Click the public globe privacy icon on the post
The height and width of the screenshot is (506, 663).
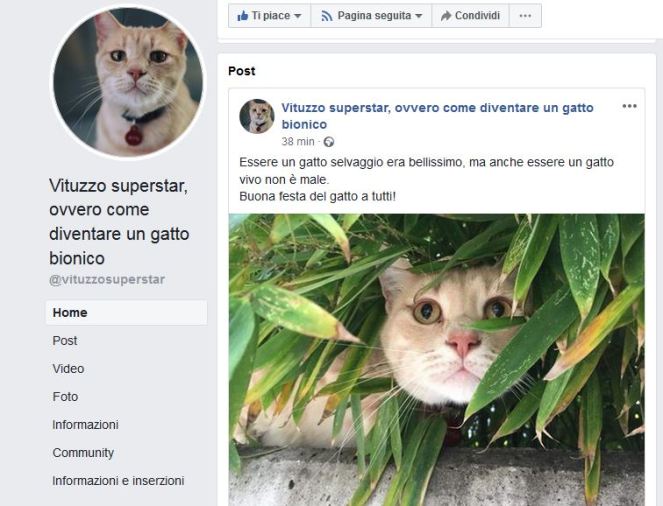point(329,142)
